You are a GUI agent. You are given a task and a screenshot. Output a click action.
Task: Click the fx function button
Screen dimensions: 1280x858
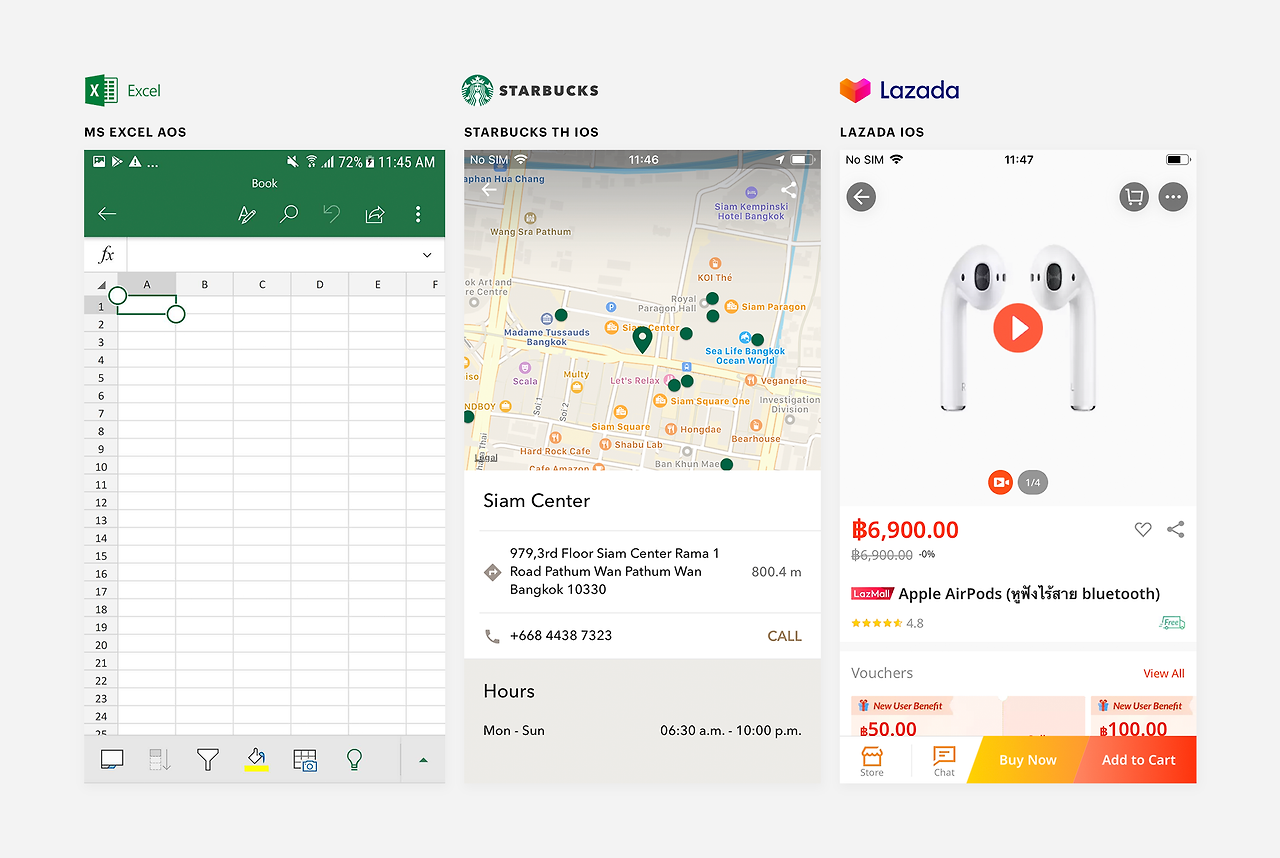click(106, 255)
